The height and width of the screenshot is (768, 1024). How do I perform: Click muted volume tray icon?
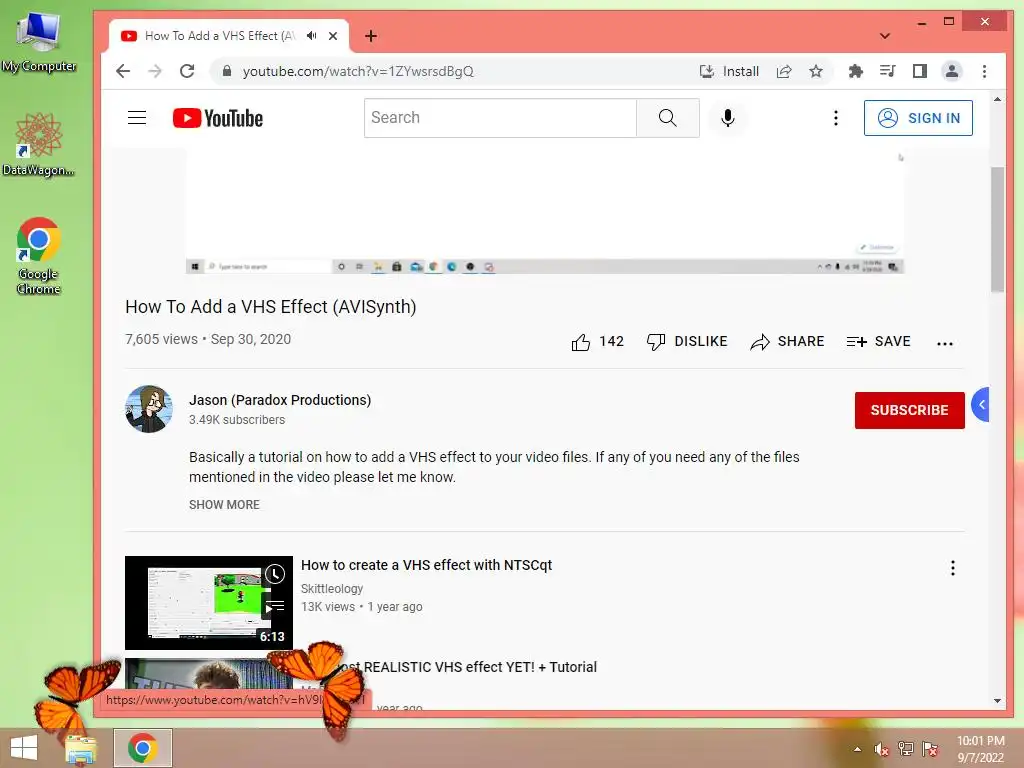pyautogui.click(x=881, y=749)
